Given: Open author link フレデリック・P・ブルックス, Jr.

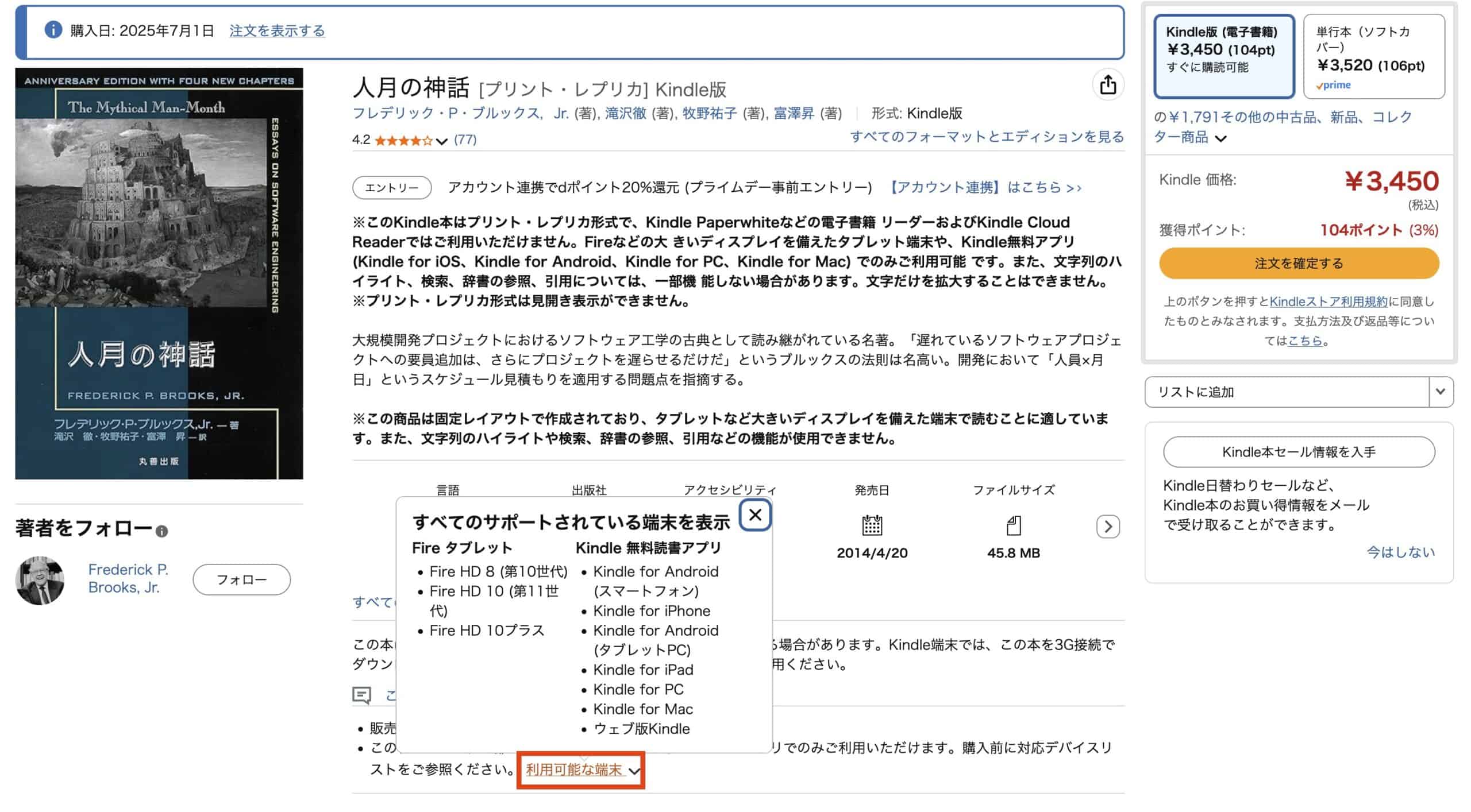Looking at the screenshot, I should point(460,113).
